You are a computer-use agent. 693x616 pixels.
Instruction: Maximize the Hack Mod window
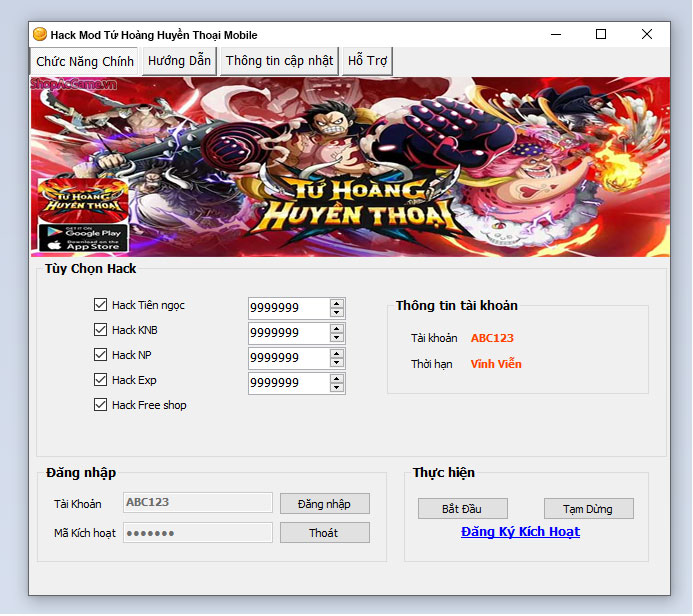601,34
